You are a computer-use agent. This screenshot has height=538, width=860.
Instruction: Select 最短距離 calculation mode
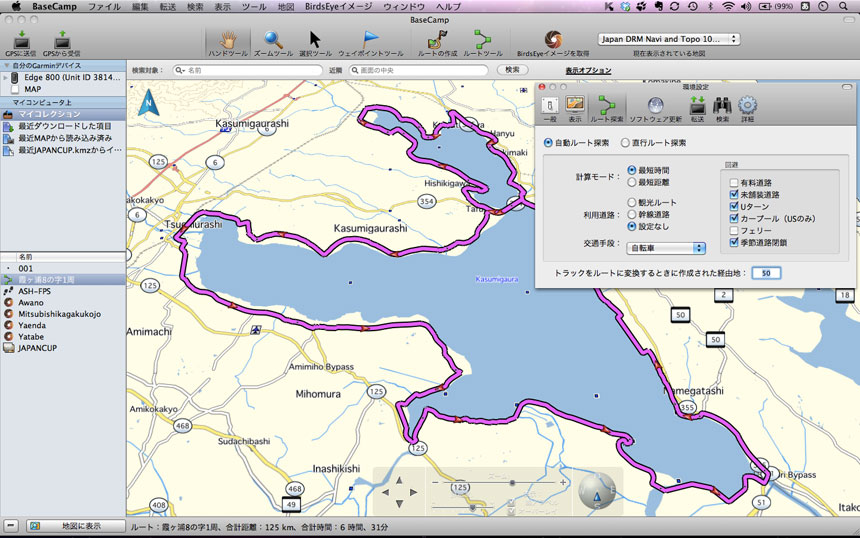[632, 182]
